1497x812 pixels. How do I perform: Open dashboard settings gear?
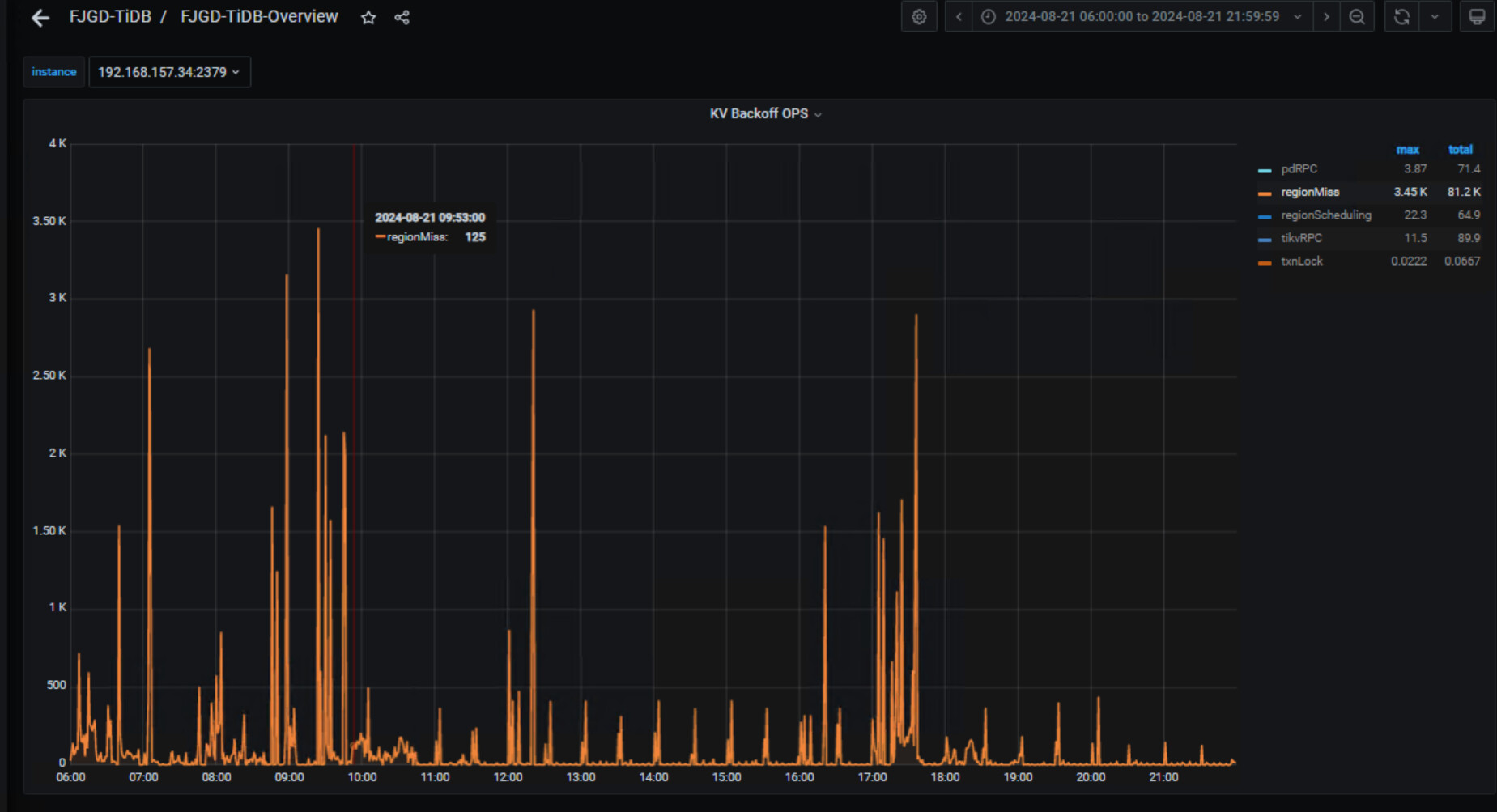point(919,17)
